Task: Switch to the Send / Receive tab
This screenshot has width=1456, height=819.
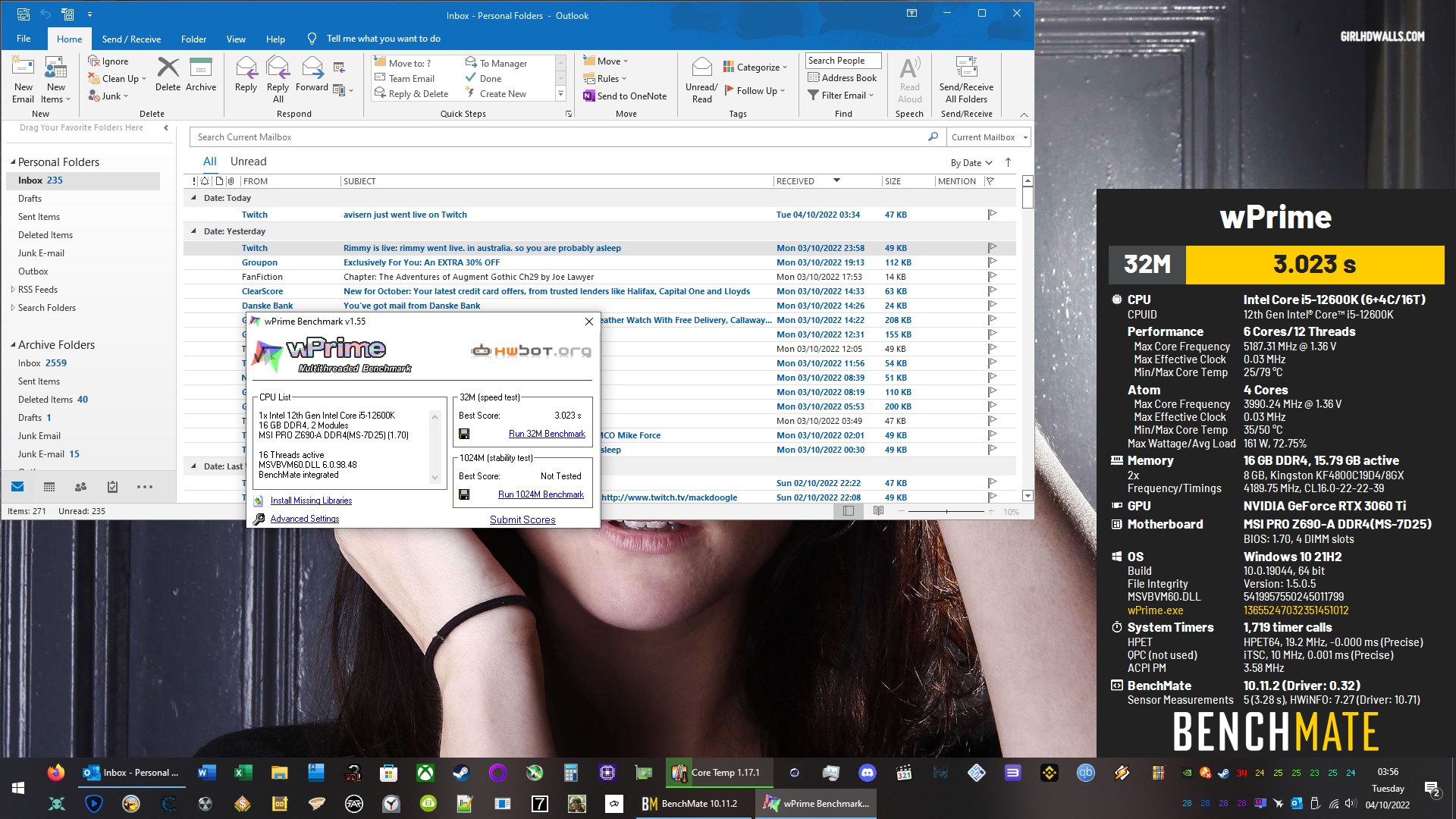Action: click(131, 39)
